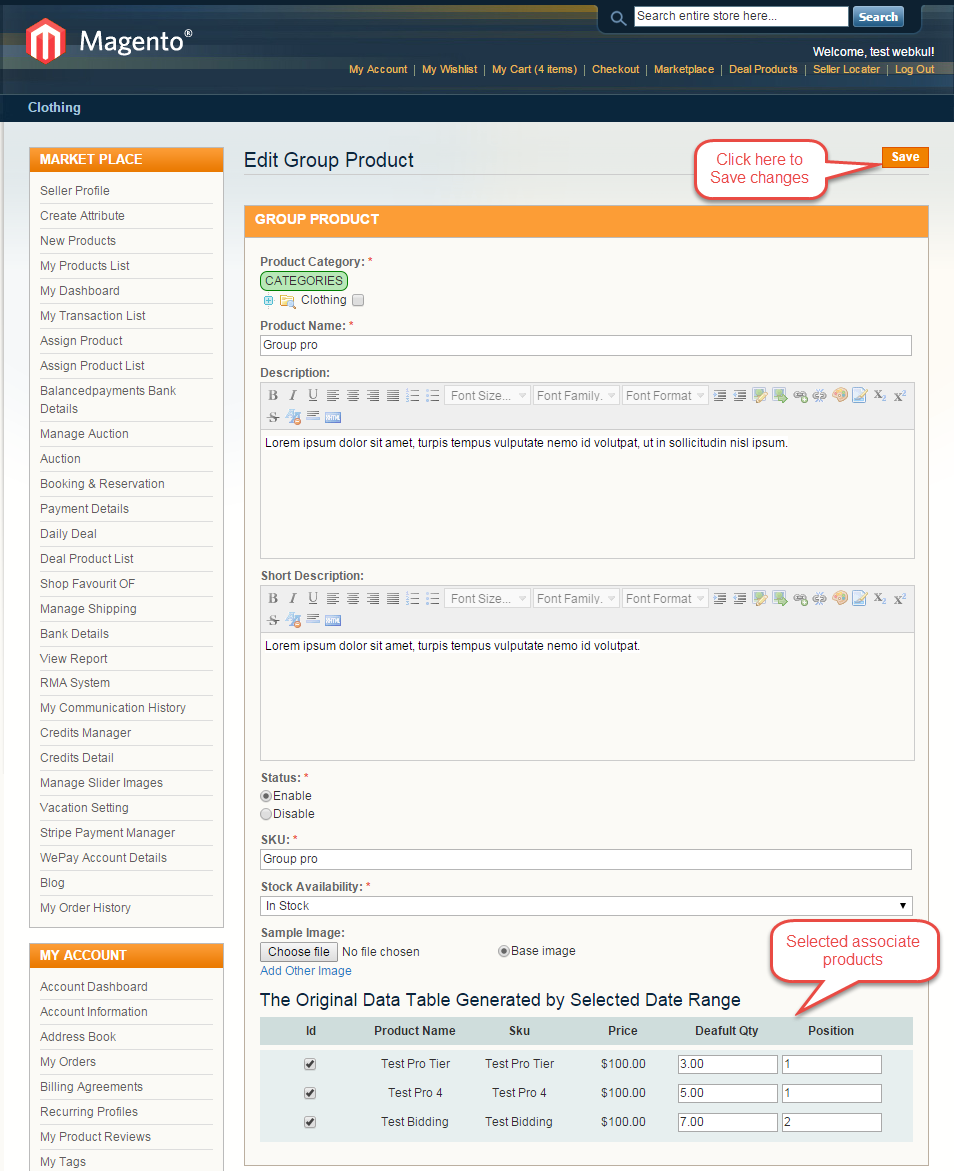Pick text color in Short Description toolbar
Image resolution: width=954 pixels, height=1171 pixels.
click(840, 599)
